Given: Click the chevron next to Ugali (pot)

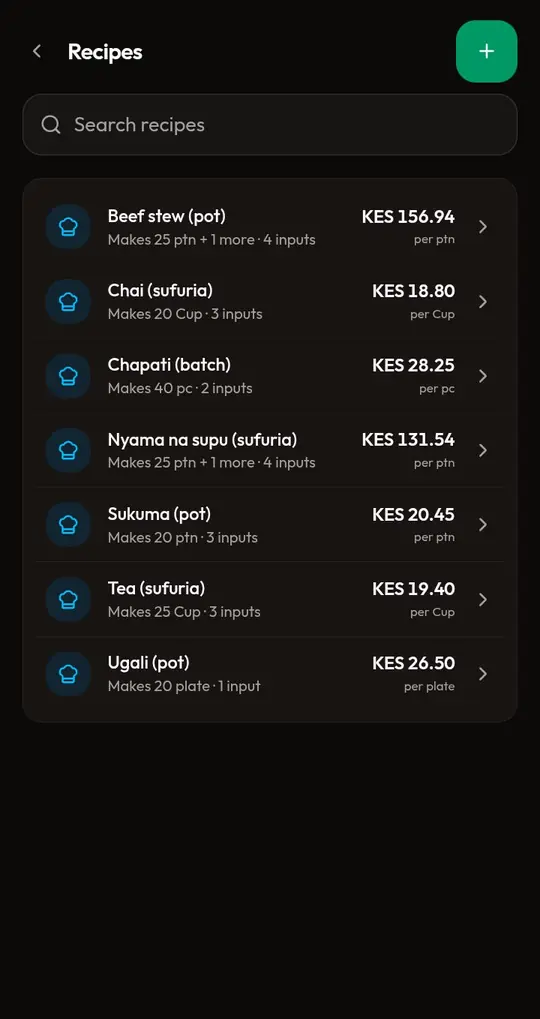Looking at the screenshot, I should click(x=483, y=674).
